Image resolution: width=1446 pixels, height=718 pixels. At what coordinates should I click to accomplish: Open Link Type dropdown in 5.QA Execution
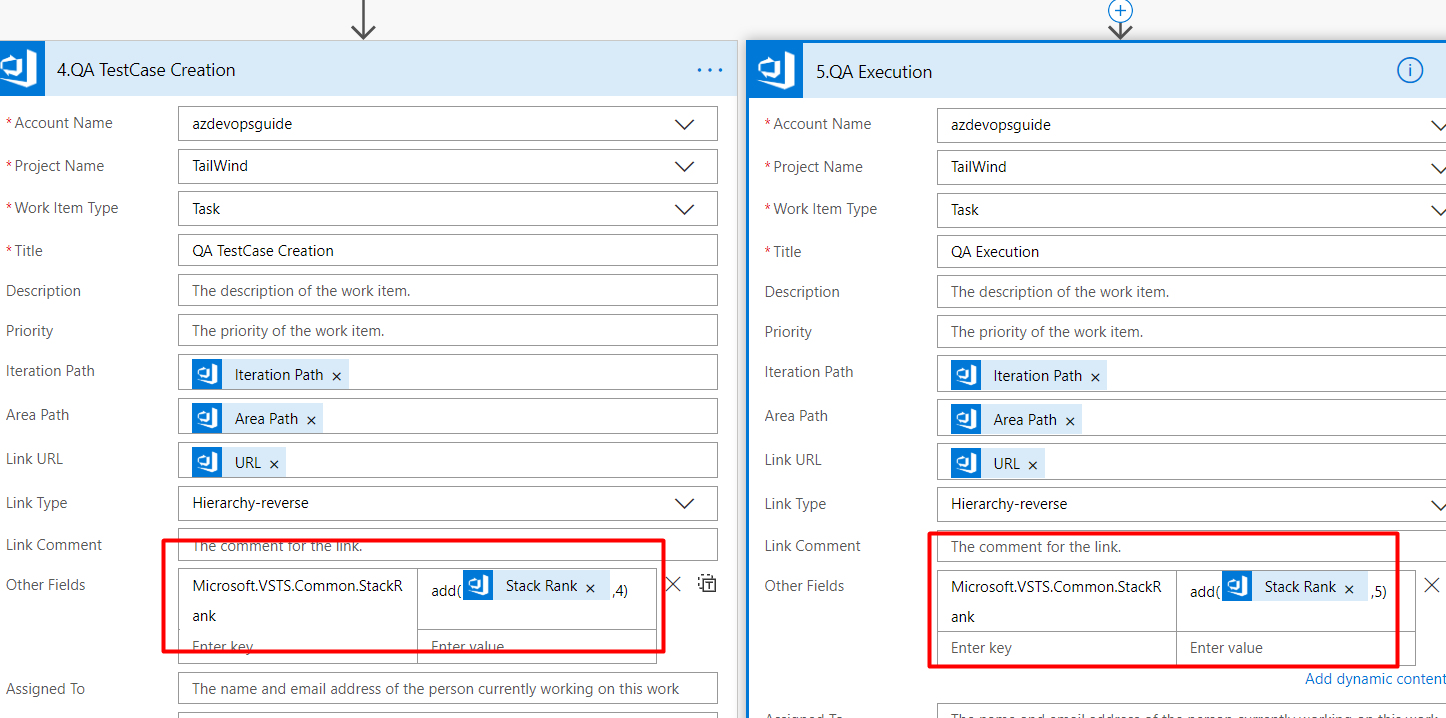[x=1438, y=504]
